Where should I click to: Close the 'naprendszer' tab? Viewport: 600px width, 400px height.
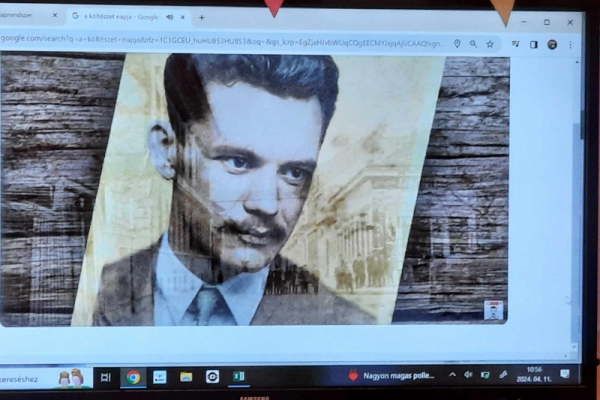[55, 15]
